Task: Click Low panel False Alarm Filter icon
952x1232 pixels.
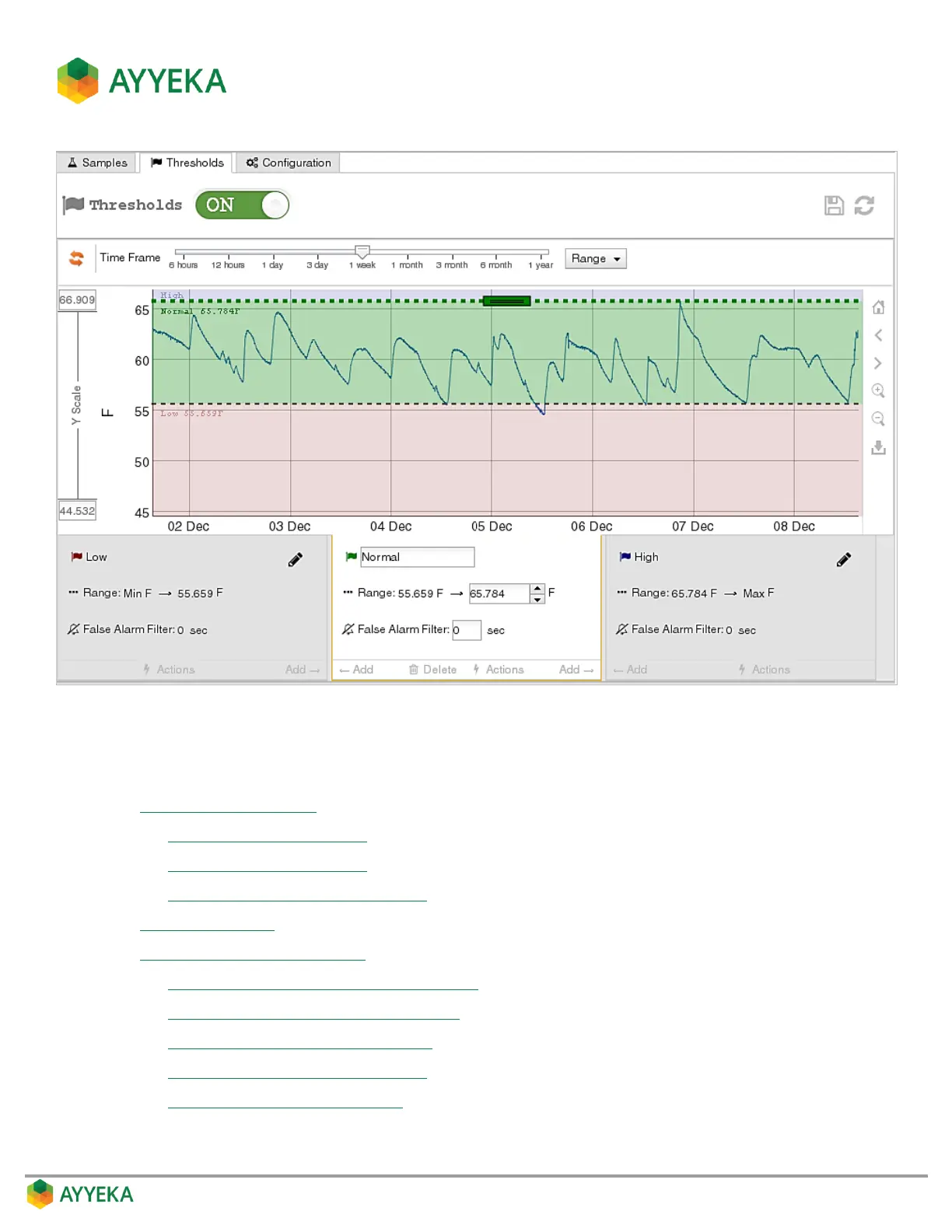Action: tap(73, 629)
